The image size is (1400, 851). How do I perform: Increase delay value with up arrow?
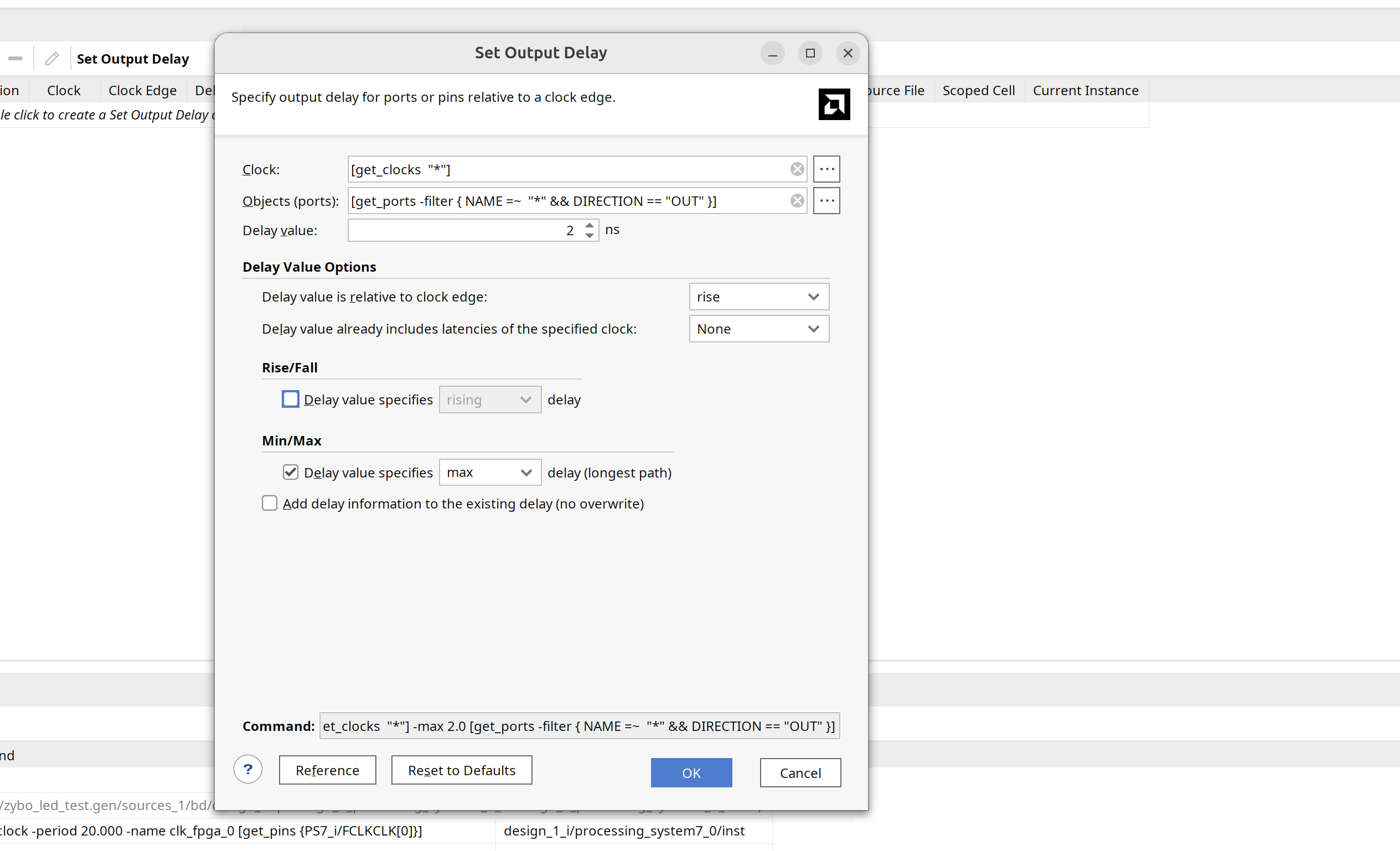click(x=590, y=225)
